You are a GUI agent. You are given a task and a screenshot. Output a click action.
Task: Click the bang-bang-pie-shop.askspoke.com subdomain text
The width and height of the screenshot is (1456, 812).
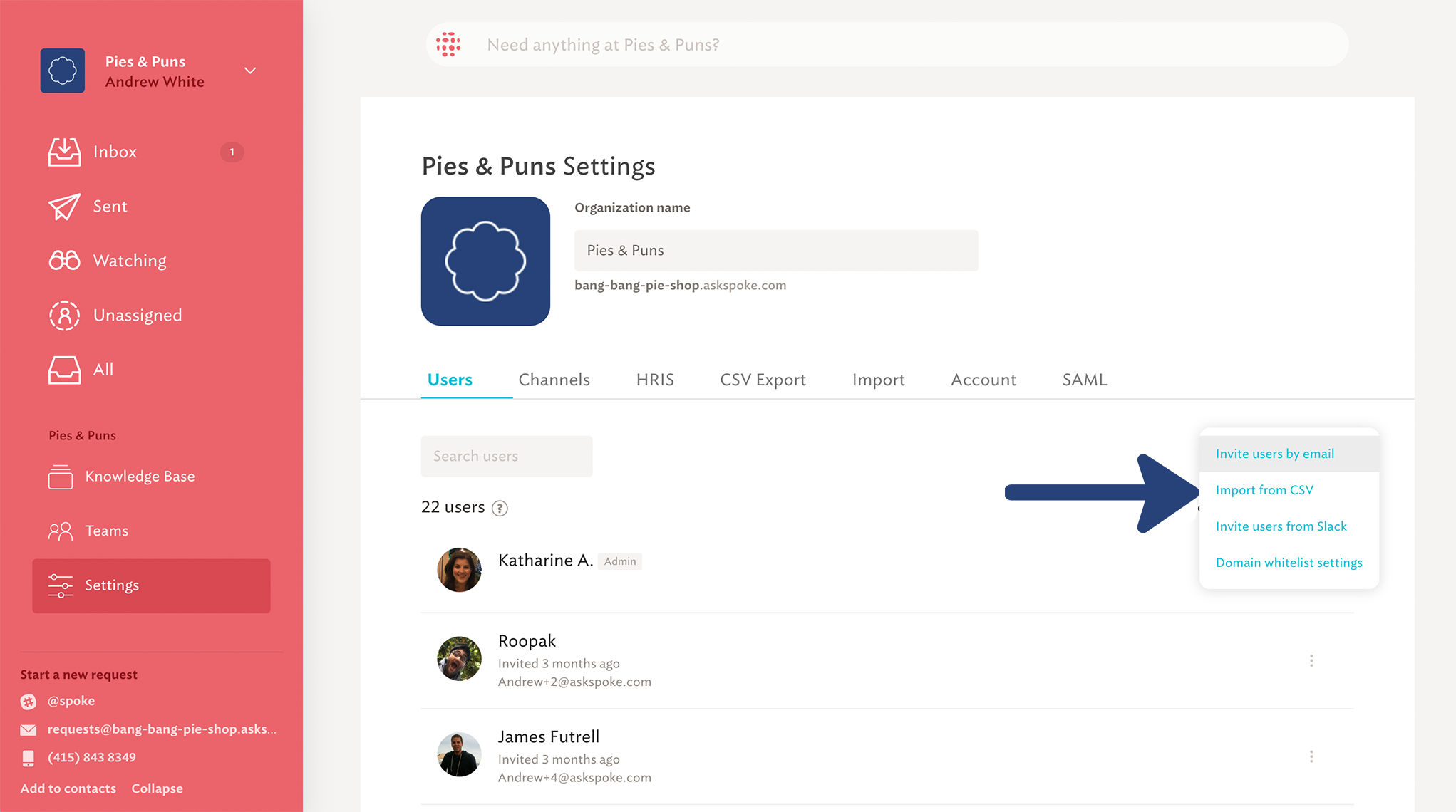tap(680, 286)
